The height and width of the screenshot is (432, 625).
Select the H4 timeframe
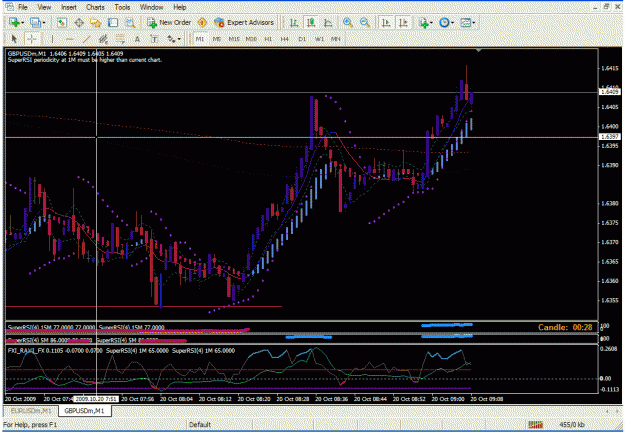(x=284, y=39)
